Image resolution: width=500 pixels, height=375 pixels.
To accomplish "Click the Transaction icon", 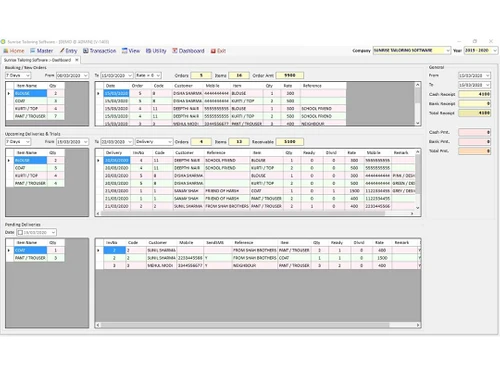I will 86,51.
